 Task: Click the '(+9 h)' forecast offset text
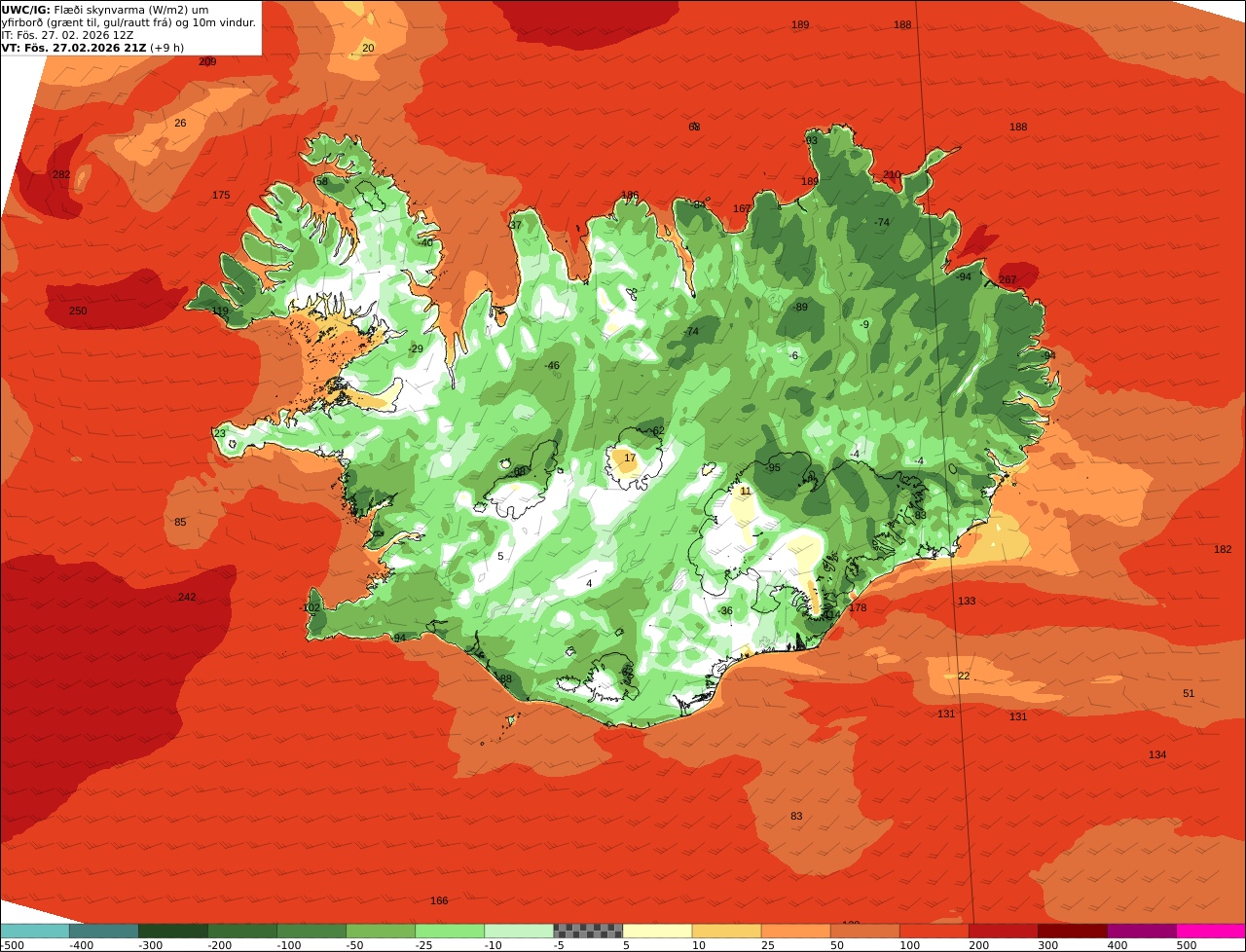[x=167, y=48]
